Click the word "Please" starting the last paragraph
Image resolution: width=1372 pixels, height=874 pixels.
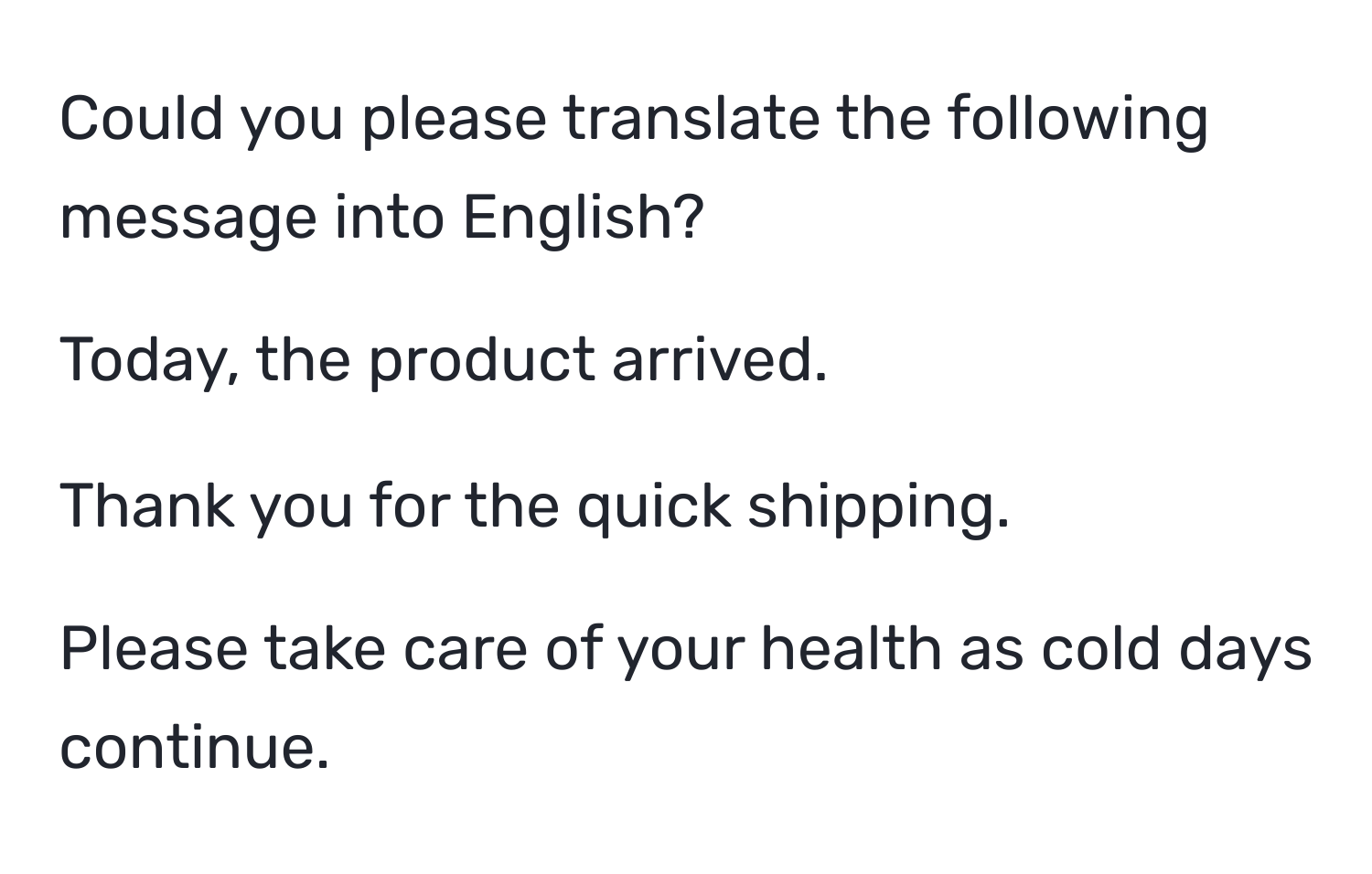(x=154, y=649)
